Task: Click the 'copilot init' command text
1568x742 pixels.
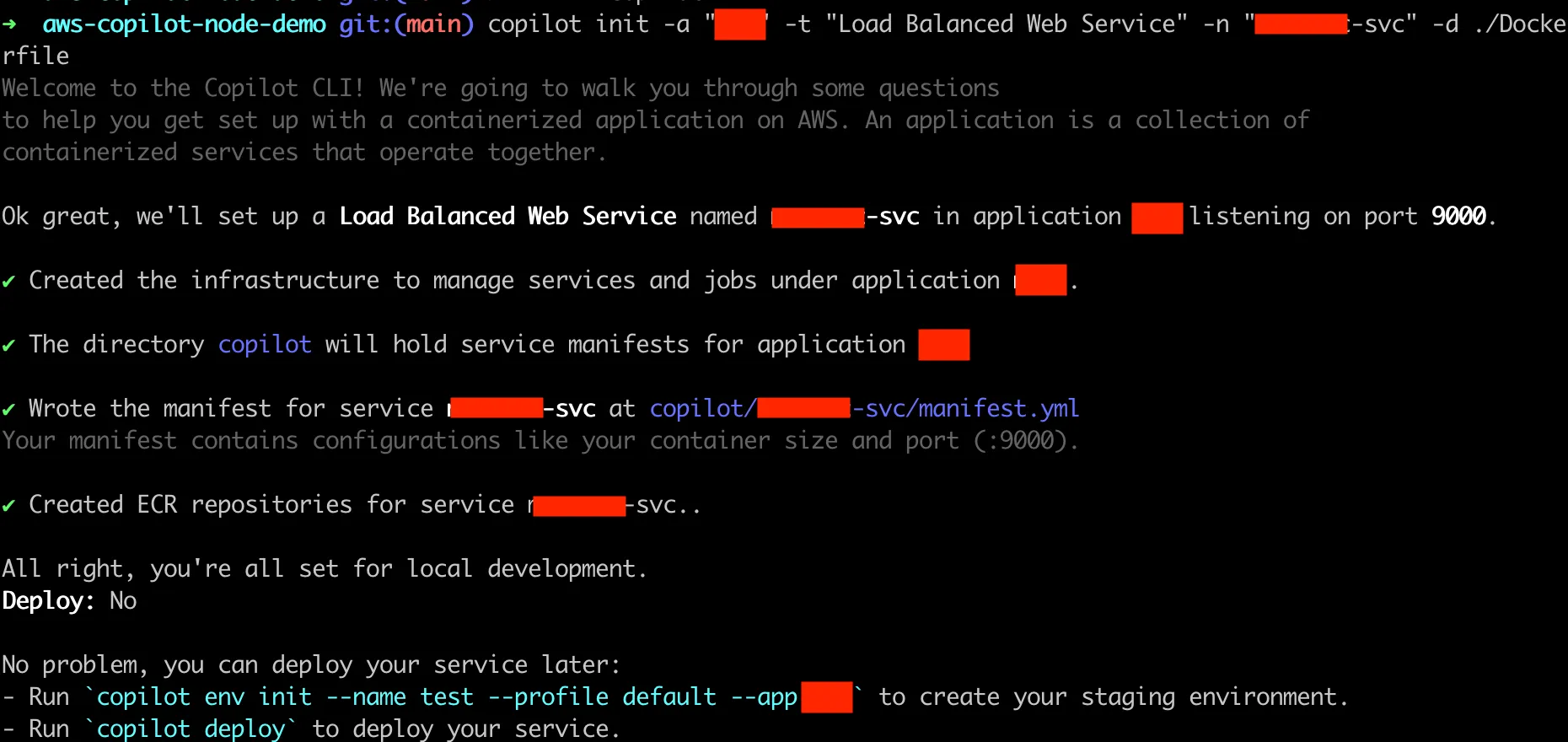Action: pos(568,24)
